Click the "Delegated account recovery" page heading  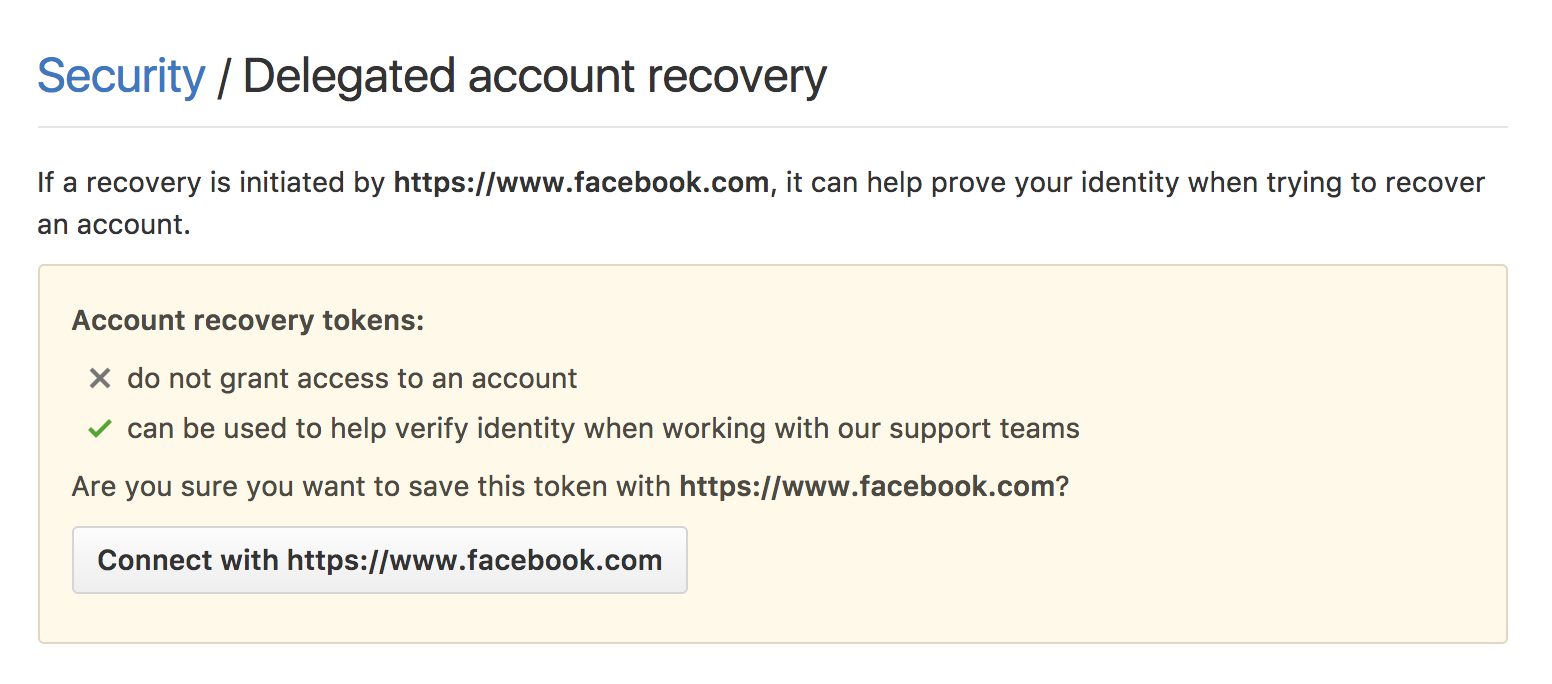point(535,77)
